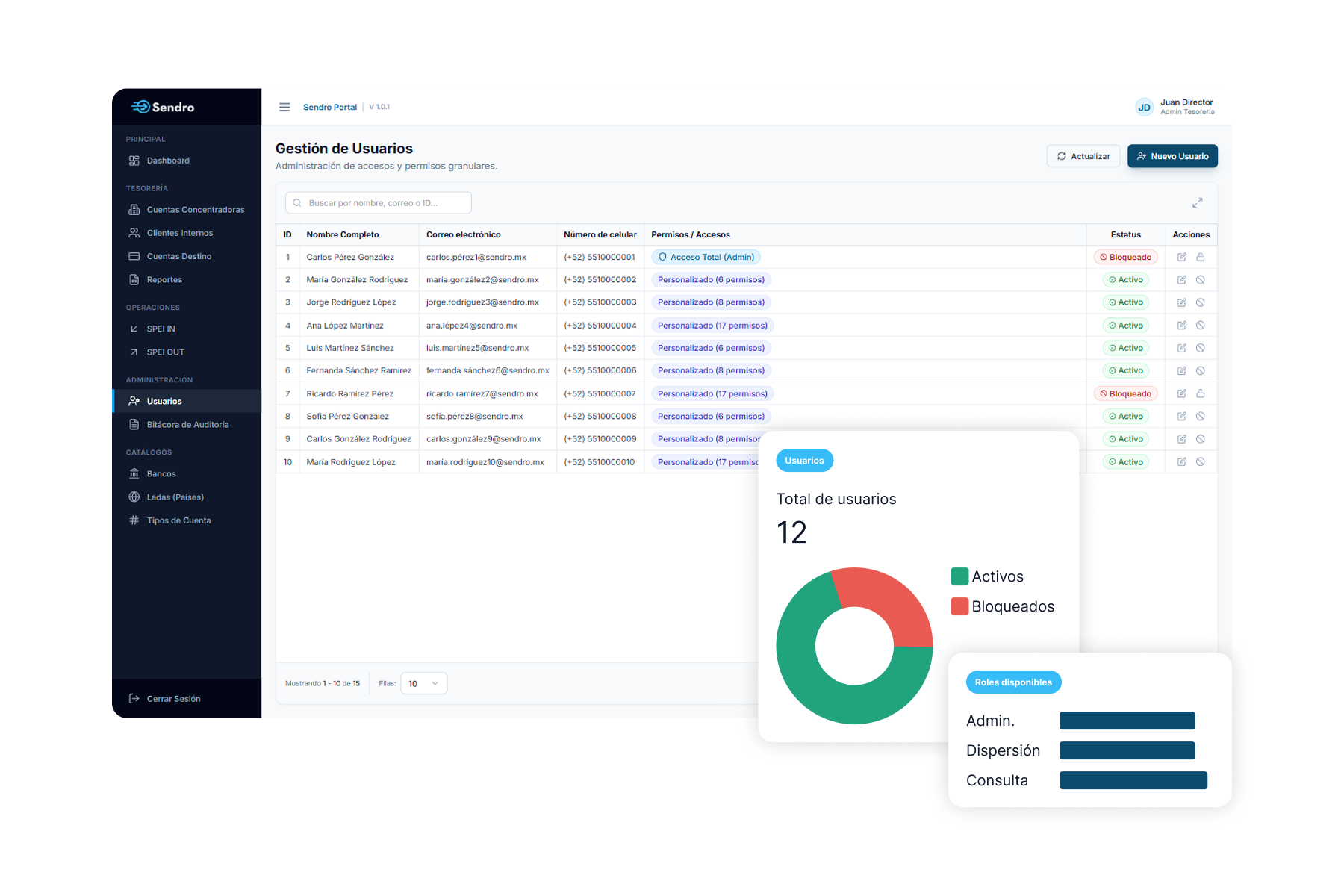This screenshot has height=896, width=1344.
Task: Open the Filas rows-per-page dropdown
Action: (x=423, y=683)
